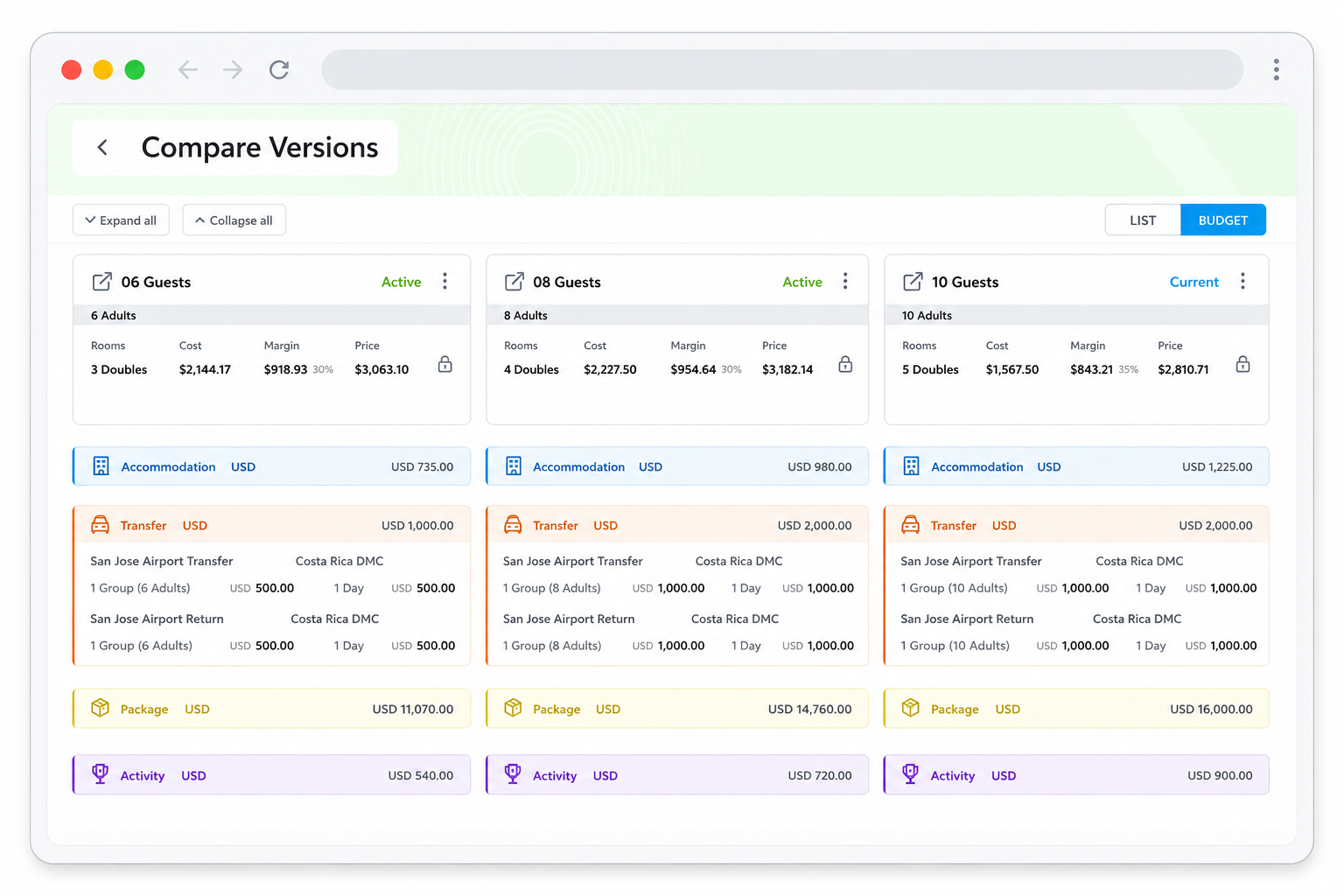
Task: Select the $1,567.50 cost value
Action: [x=1012, y=369]
